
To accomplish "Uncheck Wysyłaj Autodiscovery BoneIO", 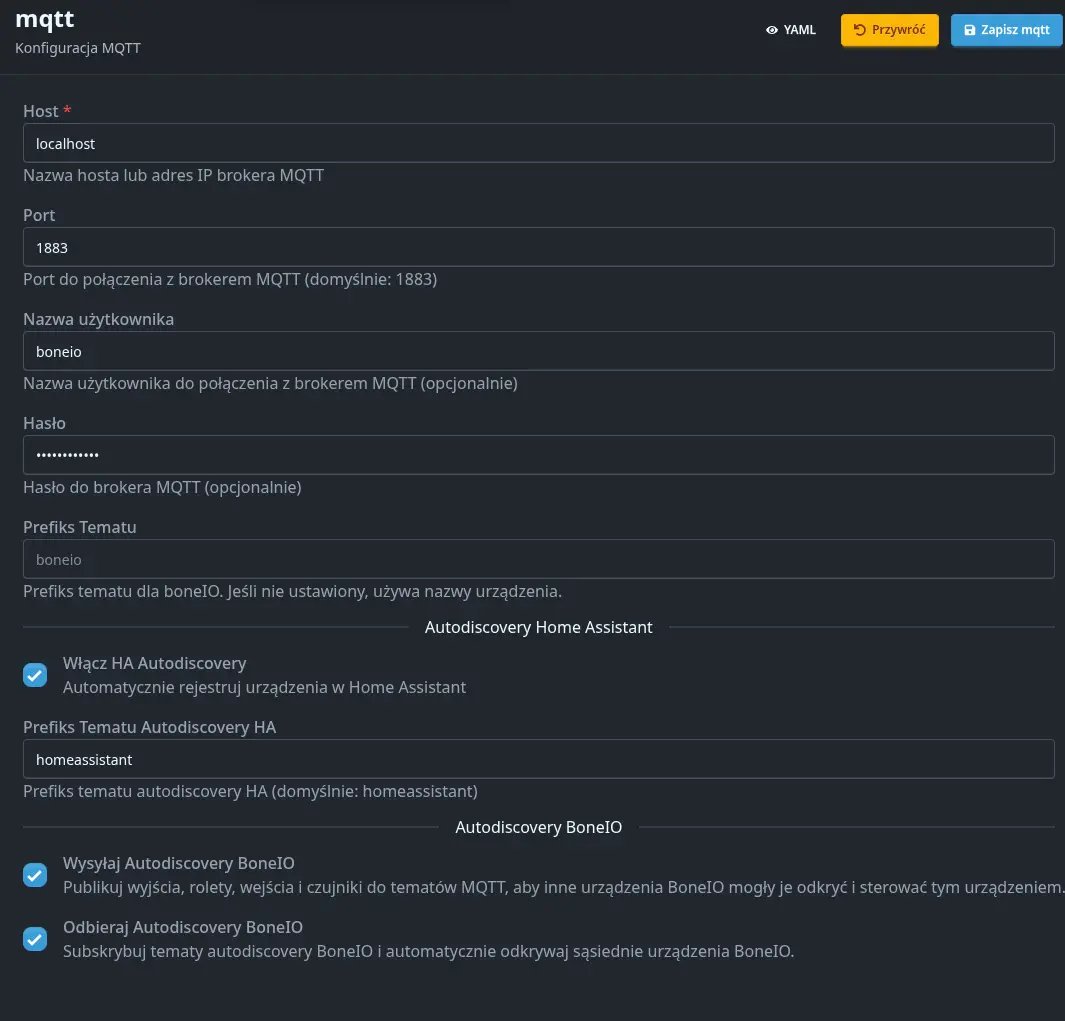I will point(35,875).
